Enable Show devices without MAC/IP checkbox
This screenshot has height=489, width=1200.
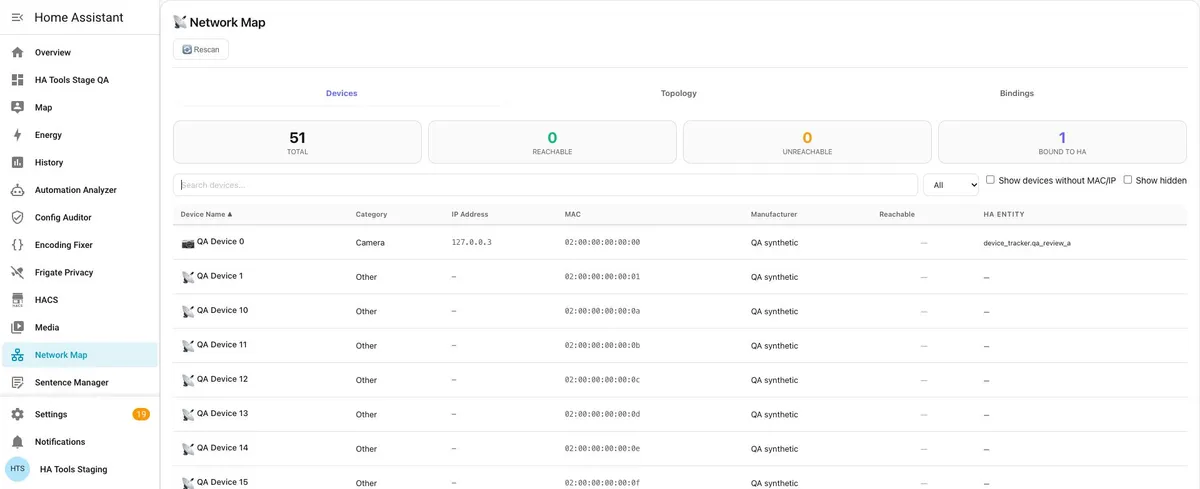[990, 180]
